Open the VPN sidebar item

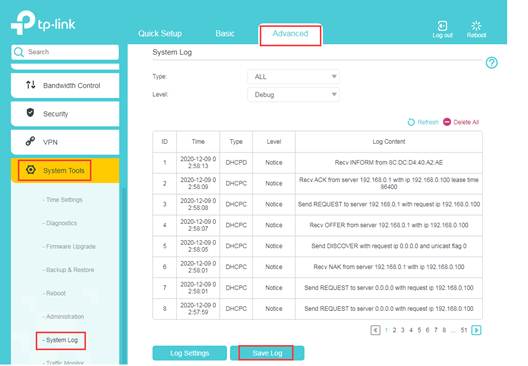pyautogui.click(x=65, y=142)
